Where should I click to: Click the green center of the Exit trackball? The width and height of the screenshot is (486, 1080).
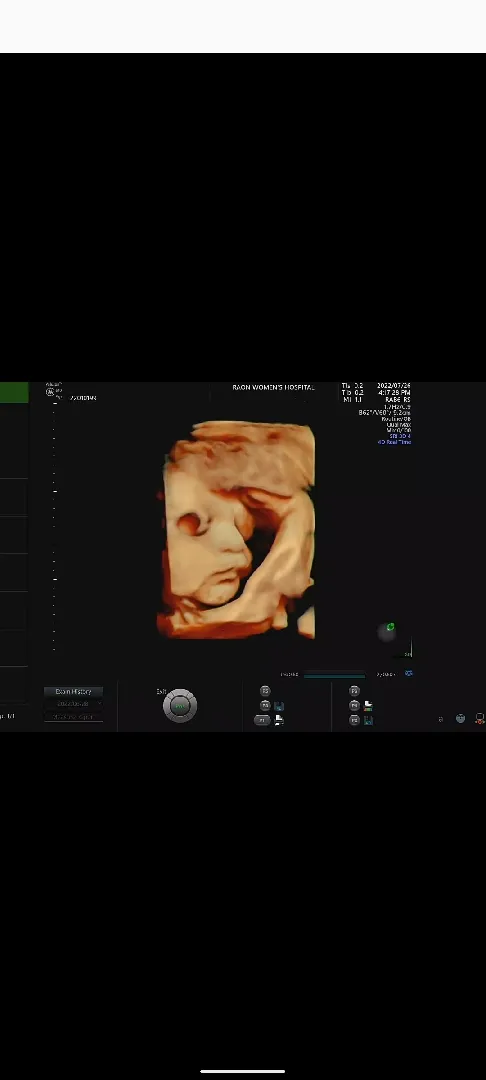click(180, 706)
